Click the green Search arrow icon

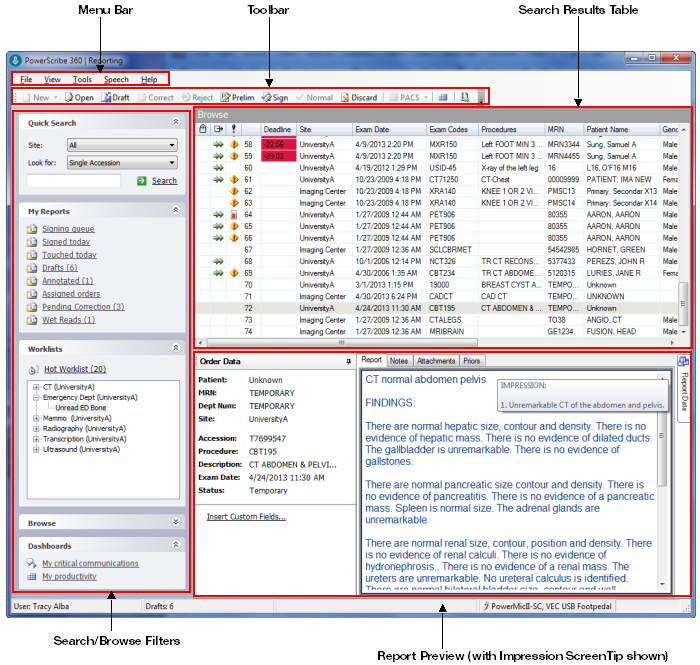pos(142,181)
